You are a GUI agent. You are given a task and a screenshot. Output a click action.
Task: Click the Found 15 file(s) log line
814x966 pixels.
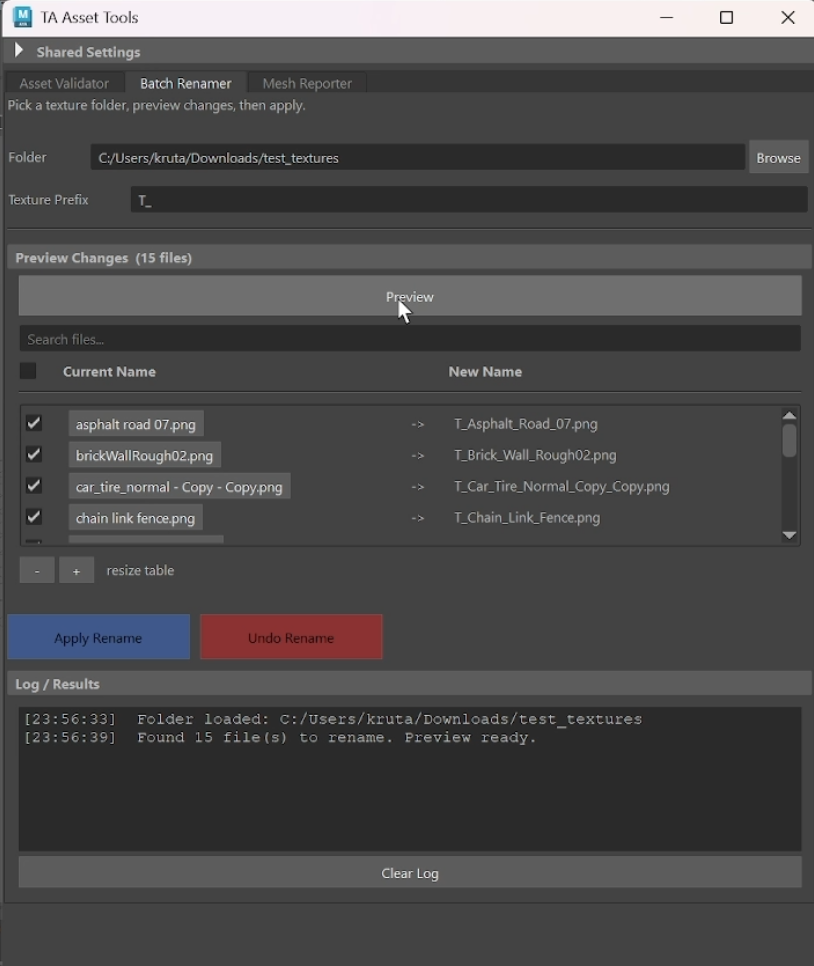coord(280,737)
